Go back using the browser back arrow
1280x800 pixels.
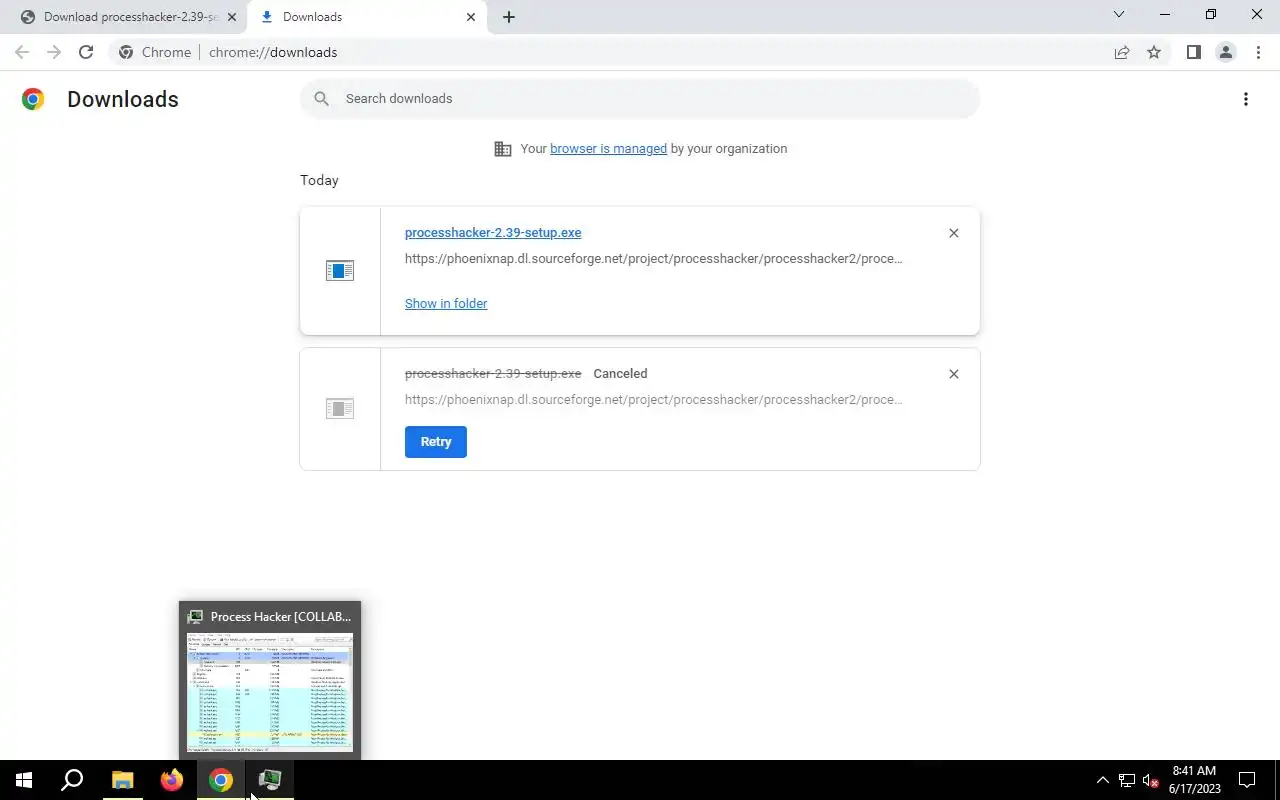click(x=22, y=52)
